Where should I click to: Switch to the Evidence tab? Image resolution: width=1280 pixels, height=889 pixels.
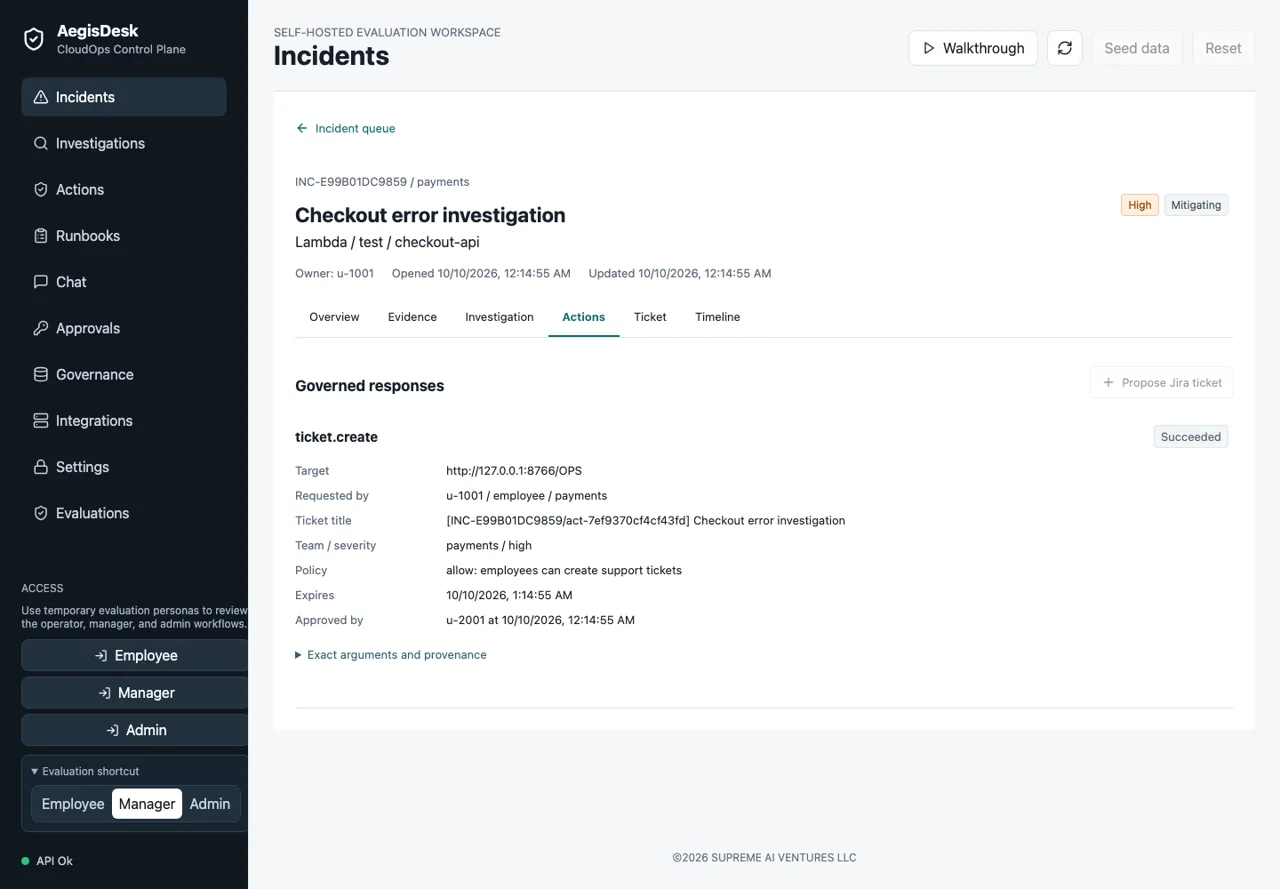point(412,317)
